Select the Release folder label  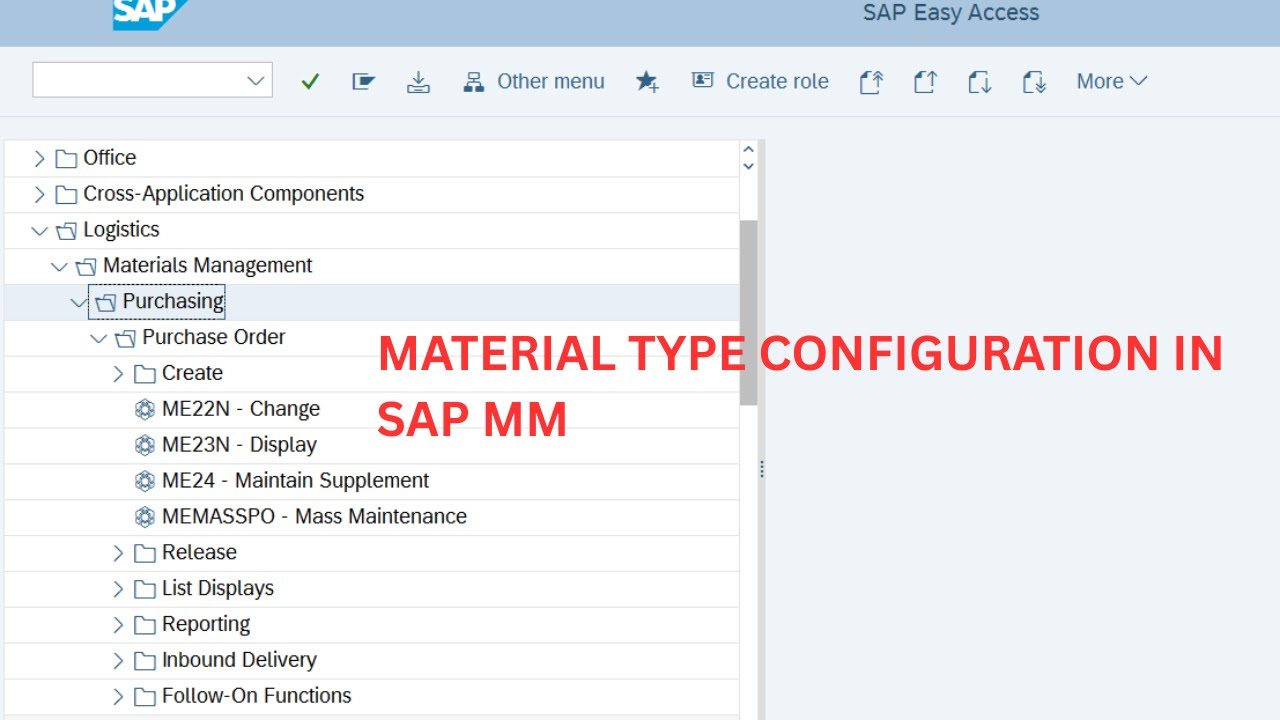(199, 552)
